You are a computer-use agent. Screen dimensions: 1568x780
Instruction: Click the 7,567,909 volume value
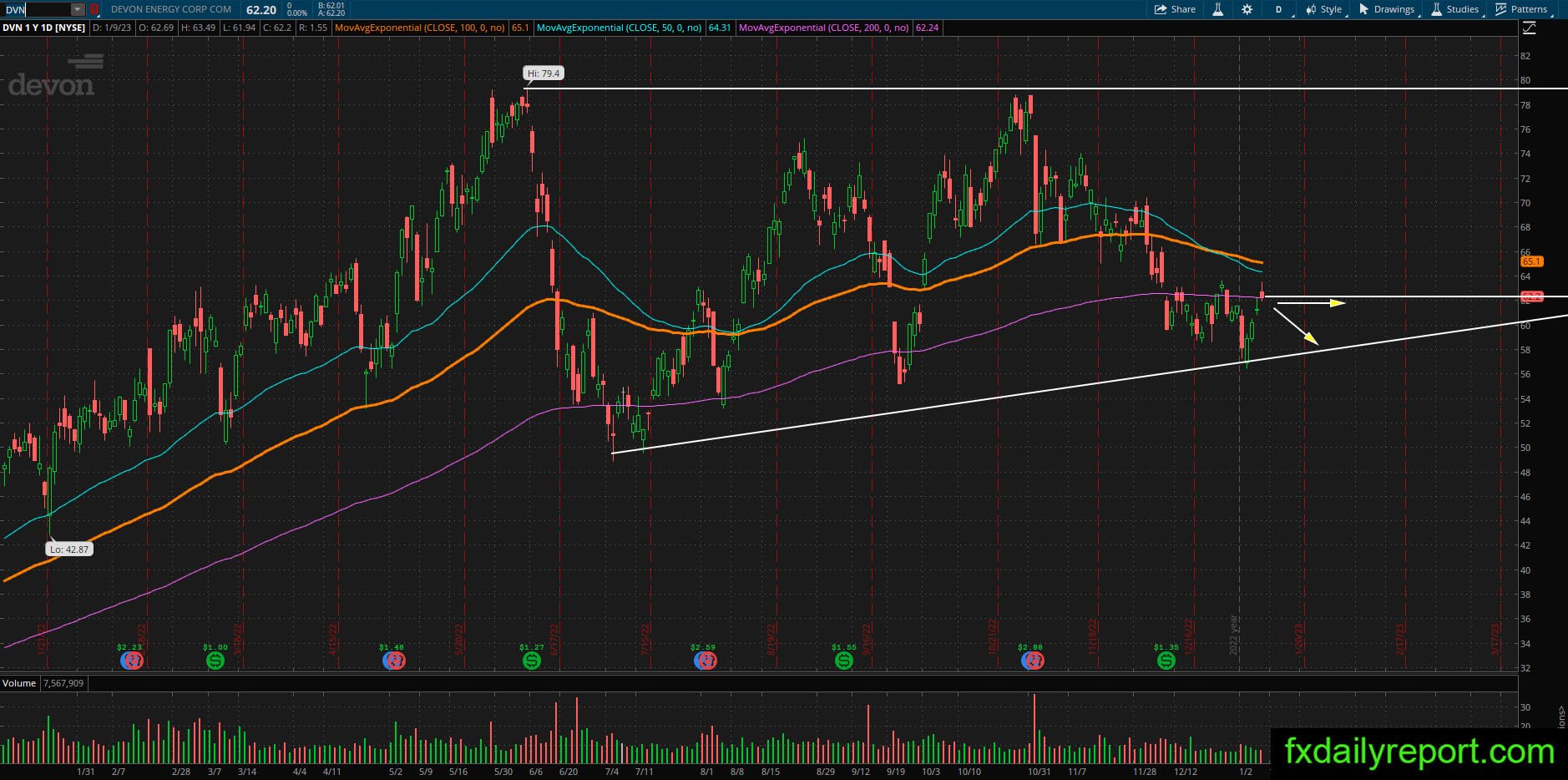tap(63, 683)
